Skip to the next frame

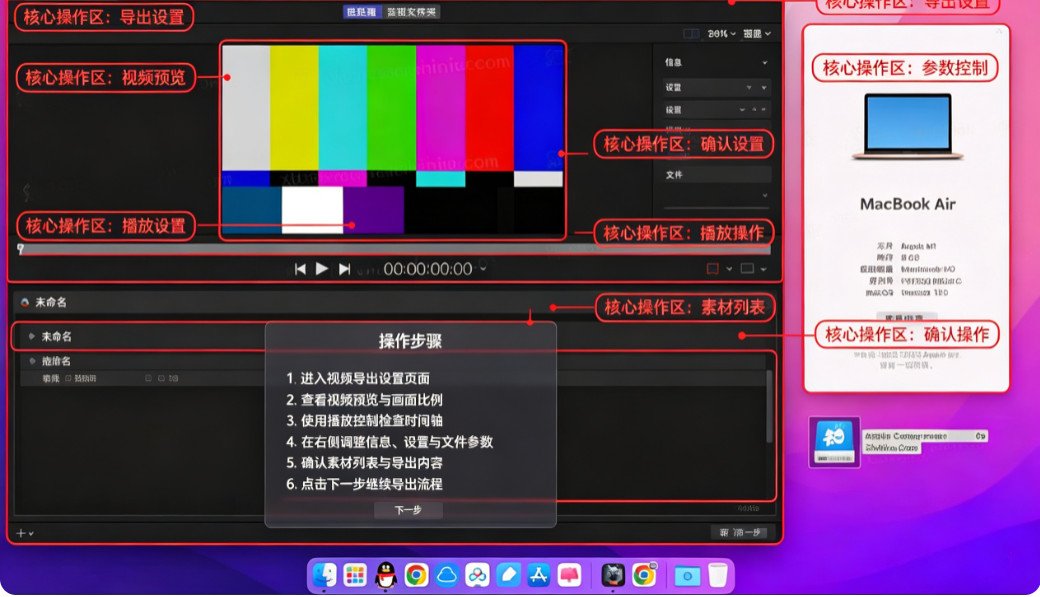pyautogui.click(x=344, y=269)
